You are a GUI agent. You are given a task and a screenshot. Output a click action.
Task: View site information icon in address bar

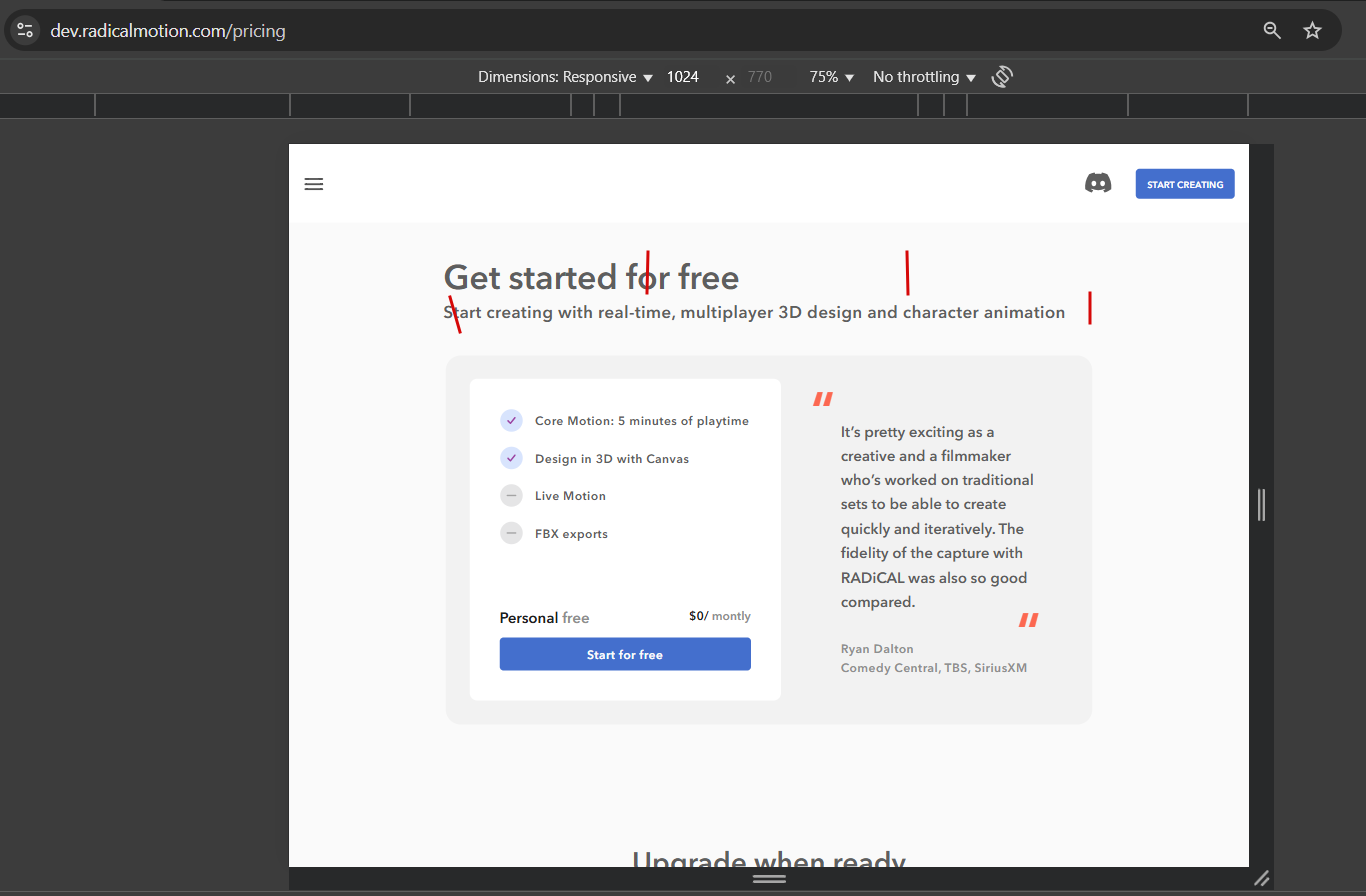coord(25,30)
